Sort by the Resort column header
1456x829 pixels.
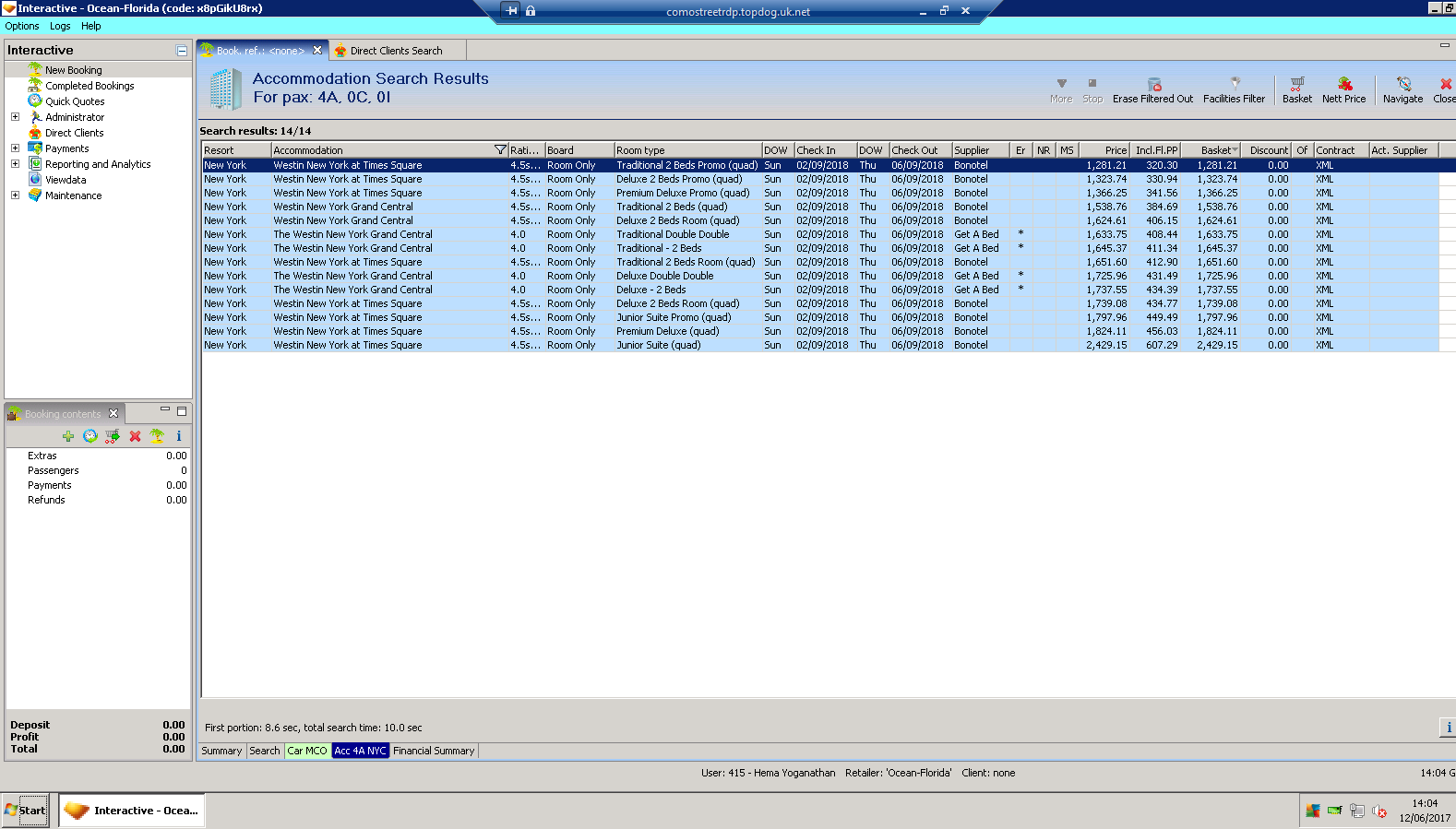236,150
